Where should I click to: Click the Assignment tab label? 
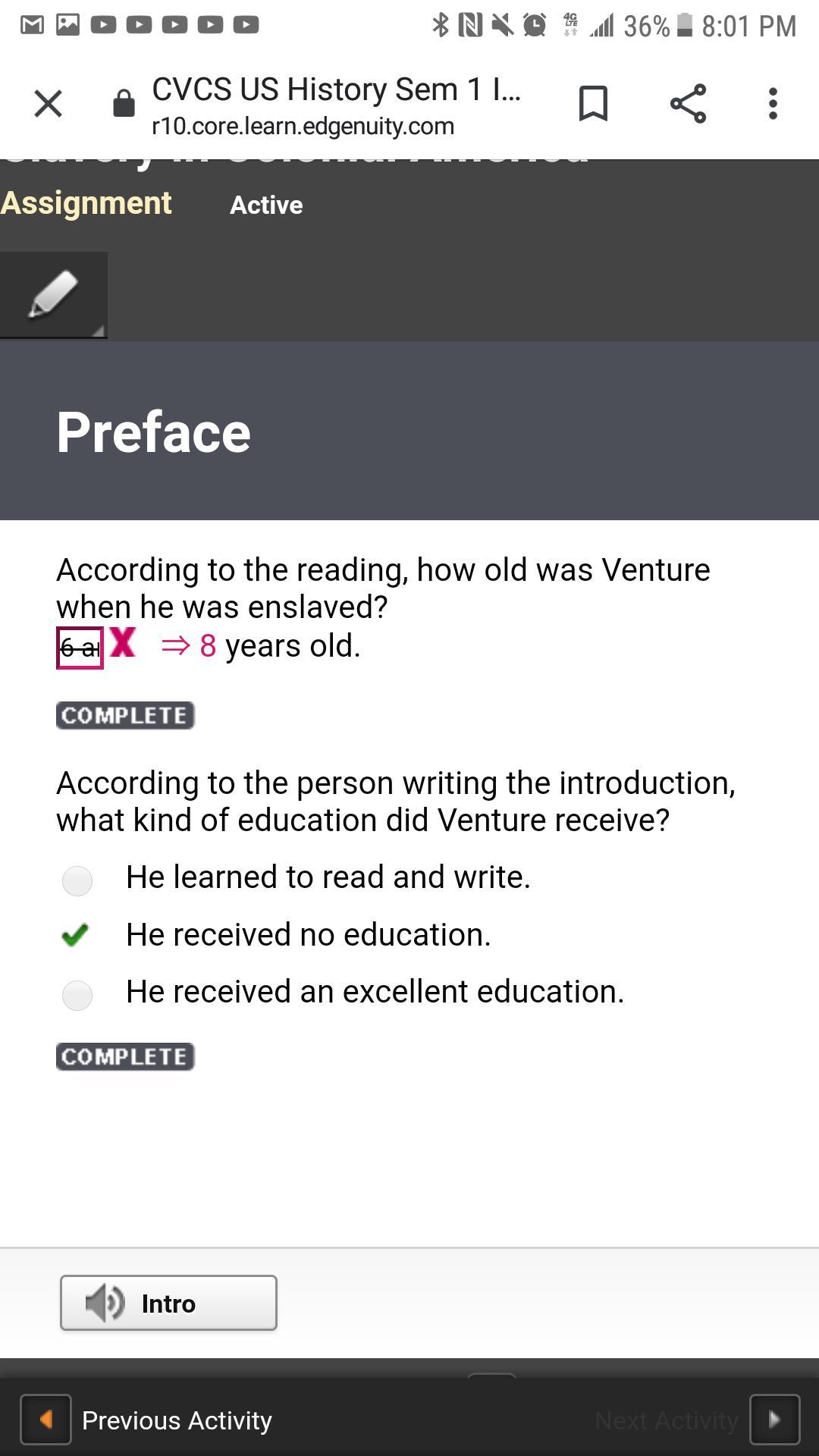(86, 203)
